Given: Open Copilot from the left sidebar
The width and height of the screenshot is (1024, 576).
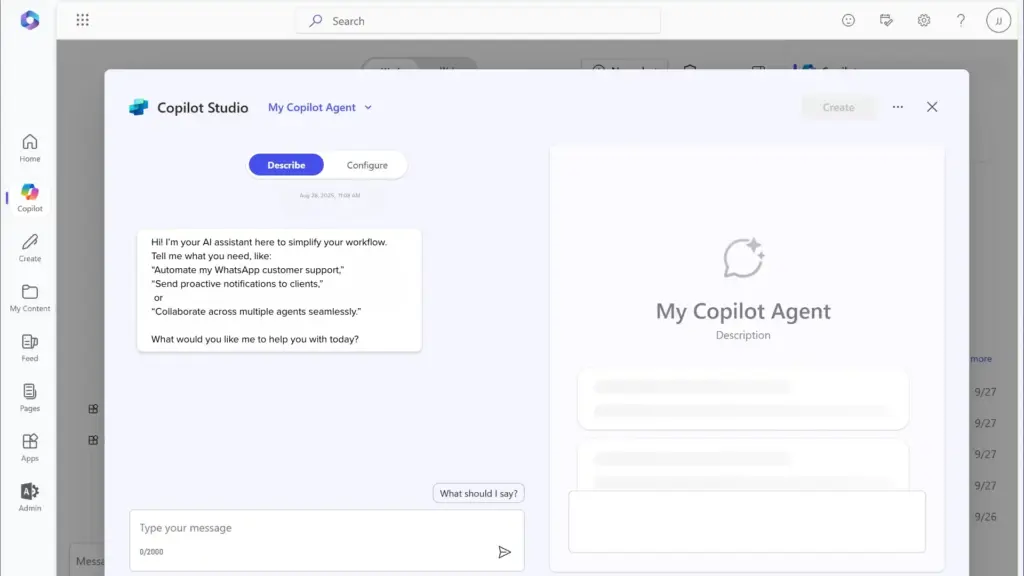Looking at the screenshot, I should pyautogui.click(x=30, y=196).
